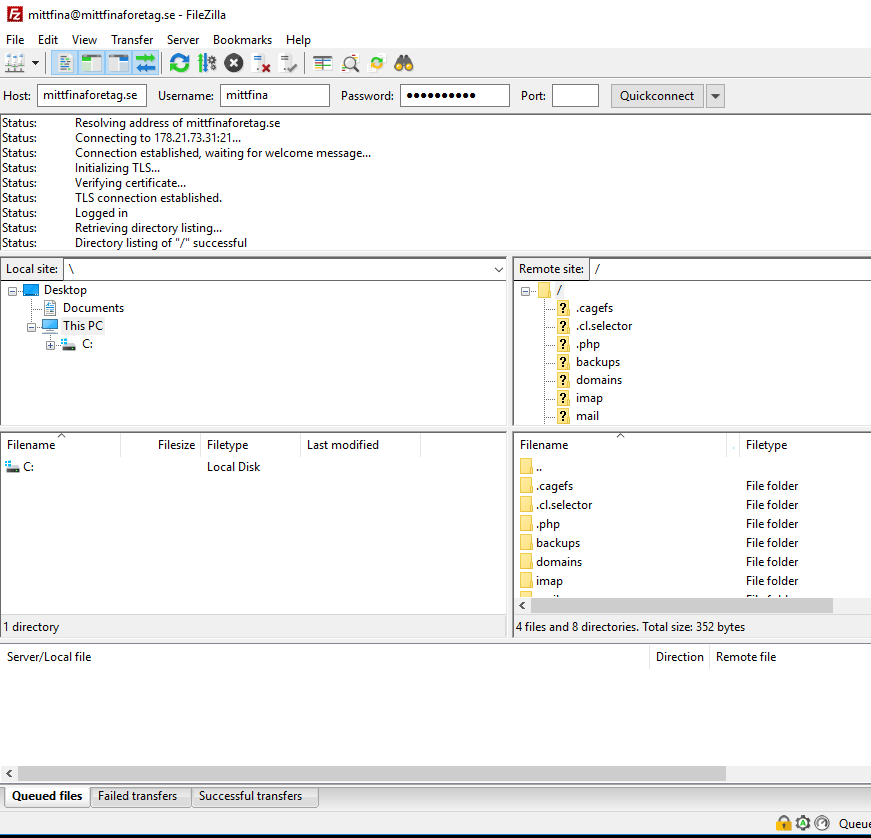
Task: Open the Local site path dropdown
Action: pyautogui.click(x=498, y=269)
